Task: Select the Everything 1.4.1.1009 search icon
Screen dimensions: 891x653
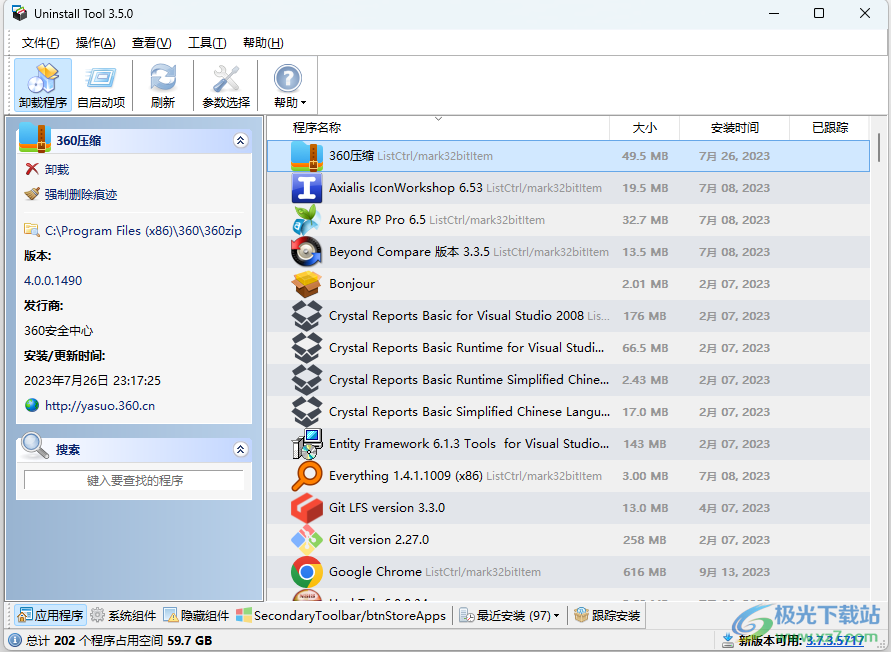Action: (x=307, y=476)
